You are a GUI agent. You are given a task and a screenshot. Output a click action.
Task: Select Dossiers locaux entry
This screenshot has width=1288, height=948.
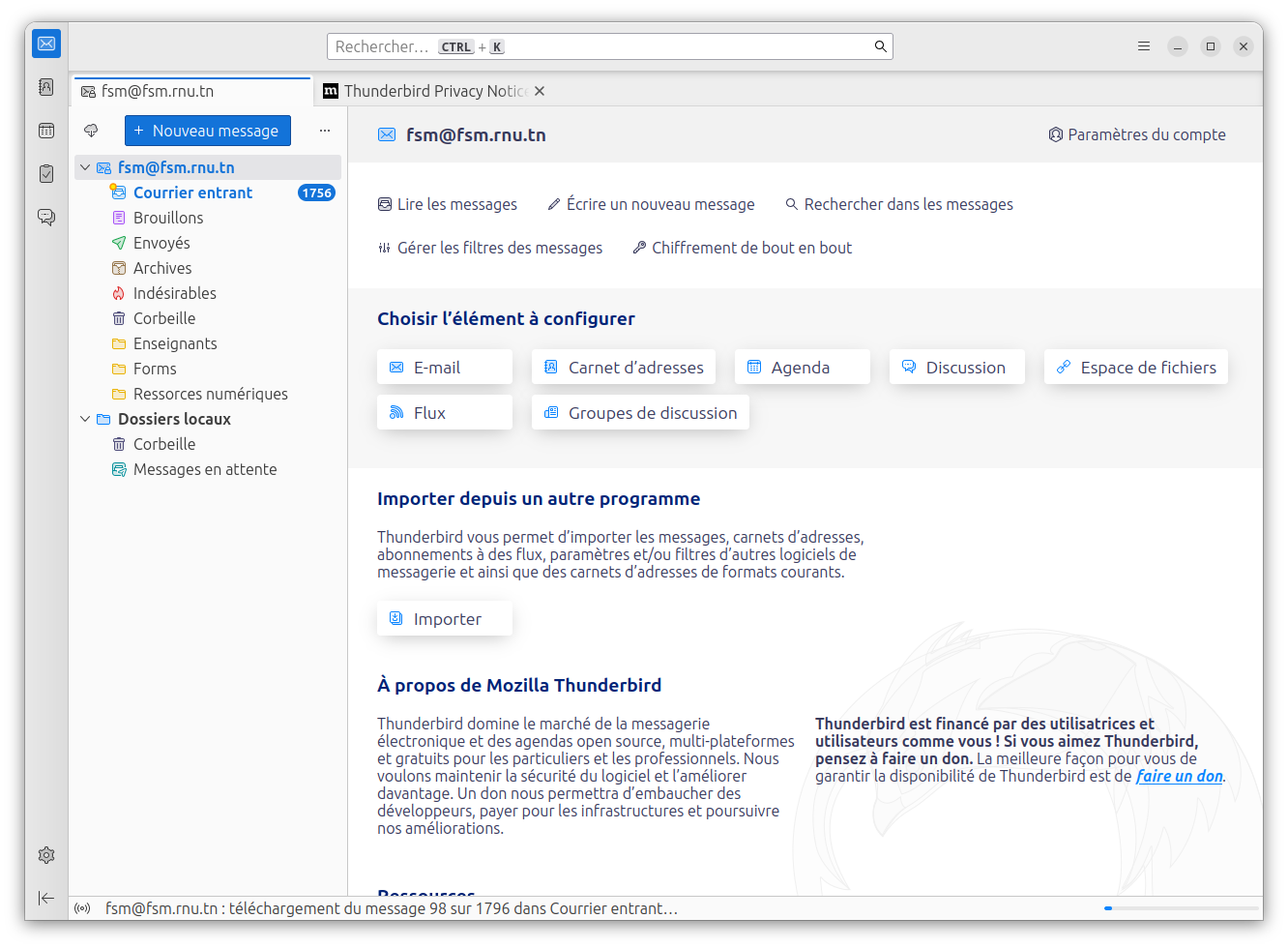click(208, 419)
